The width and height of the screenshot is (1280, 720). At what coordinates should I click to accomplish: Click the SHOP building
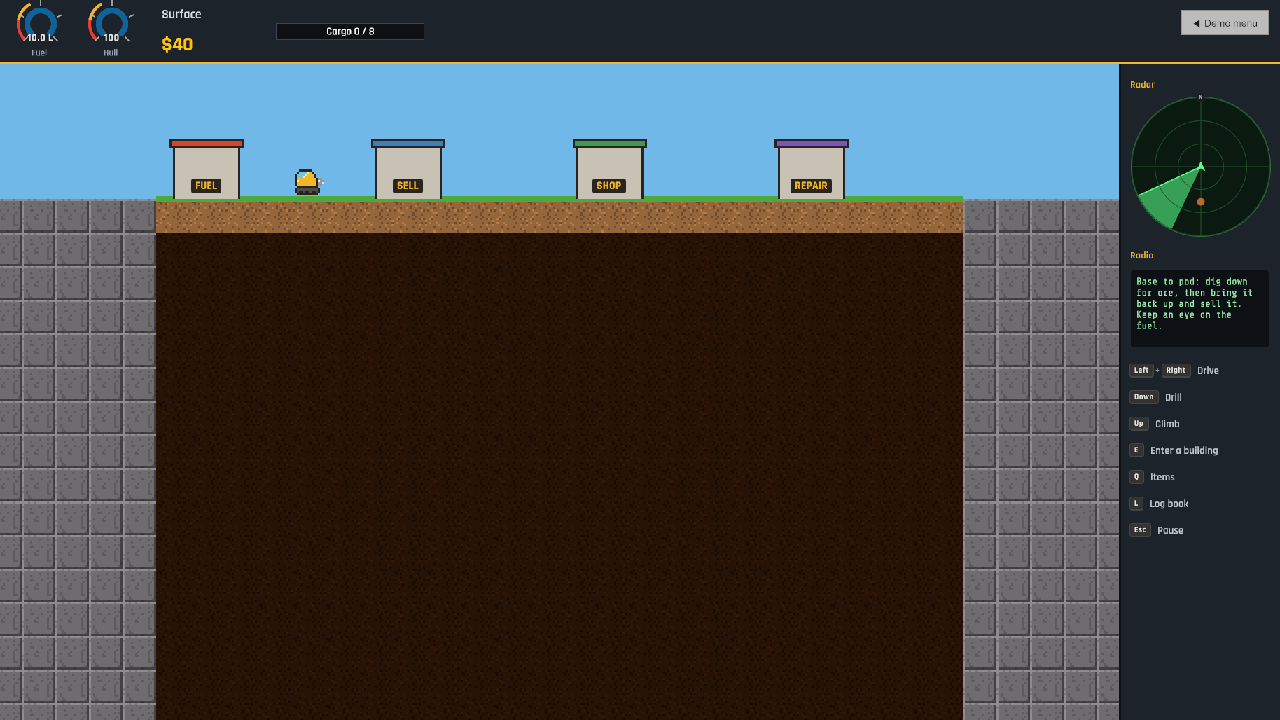(610, 169)
